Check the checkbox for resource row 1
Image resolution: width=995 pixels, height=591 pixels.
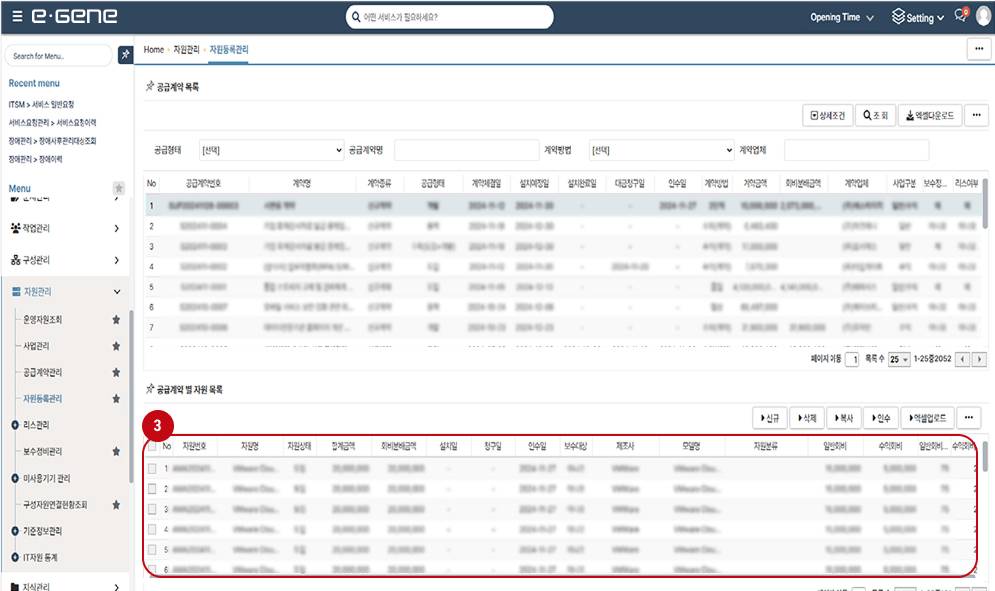[x=152, y=468]
